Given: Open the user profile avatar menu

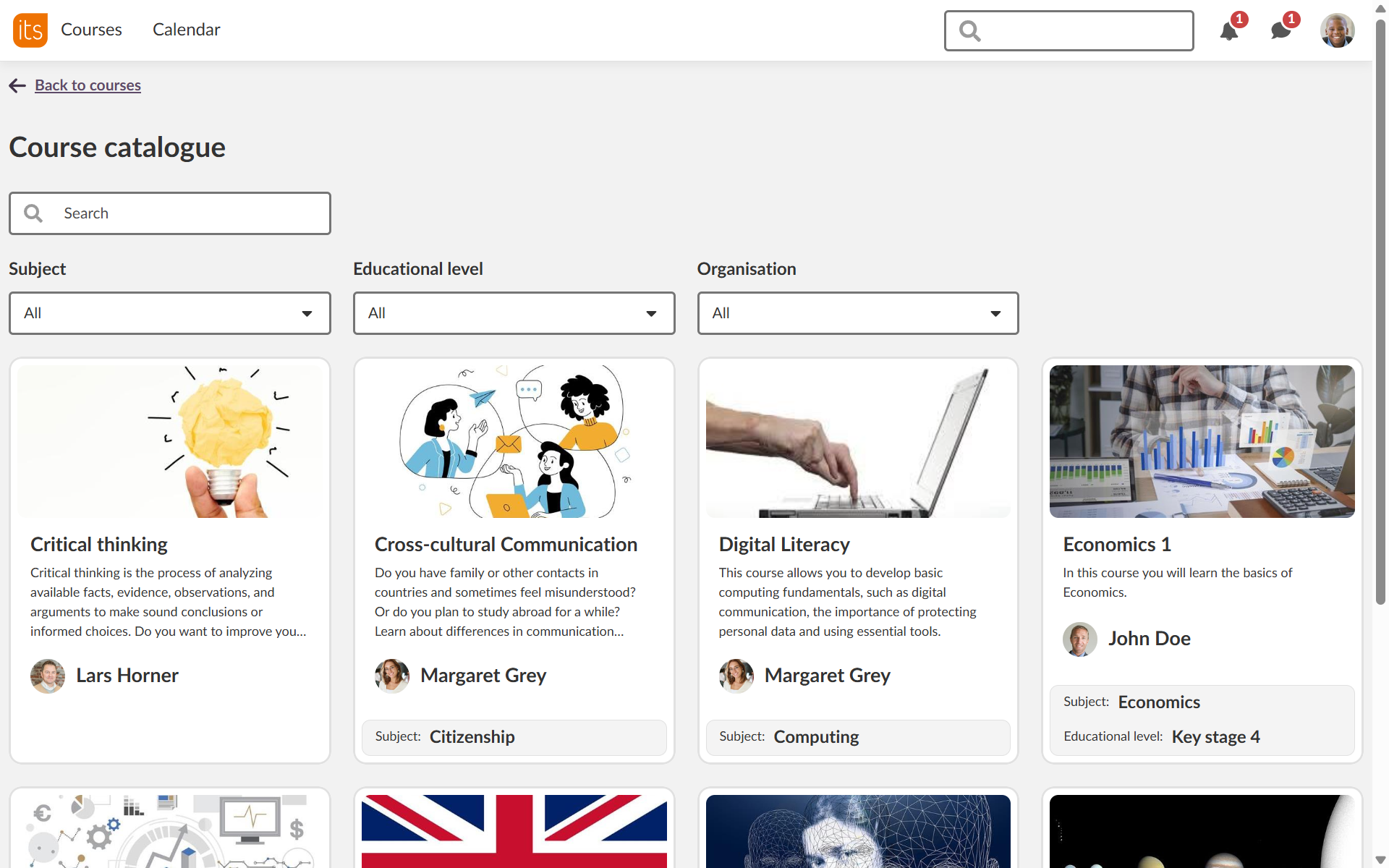Looking at the screenshot, I should tap(1337, 30).
